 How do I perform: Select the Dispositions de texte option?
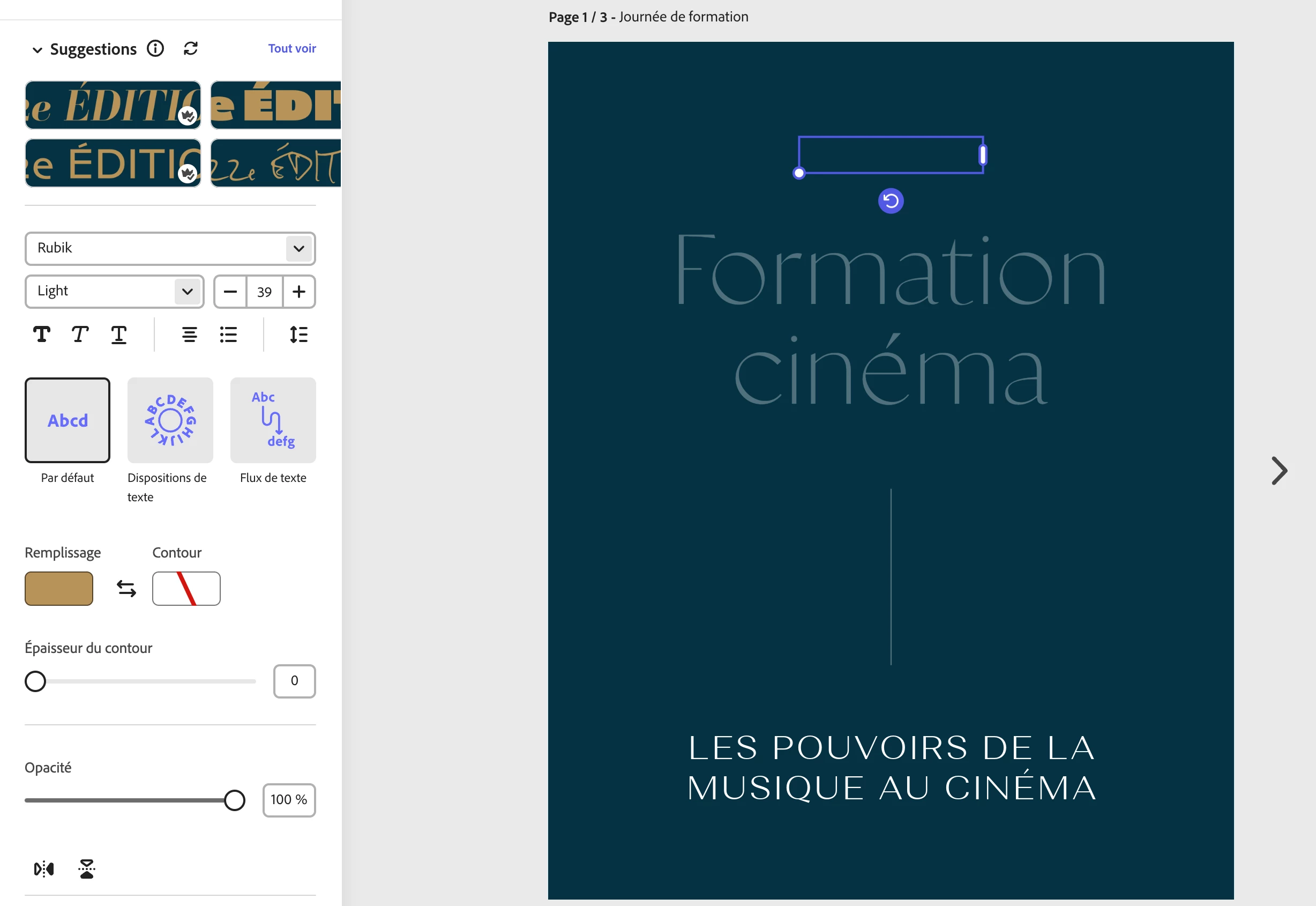coord(170,420)
